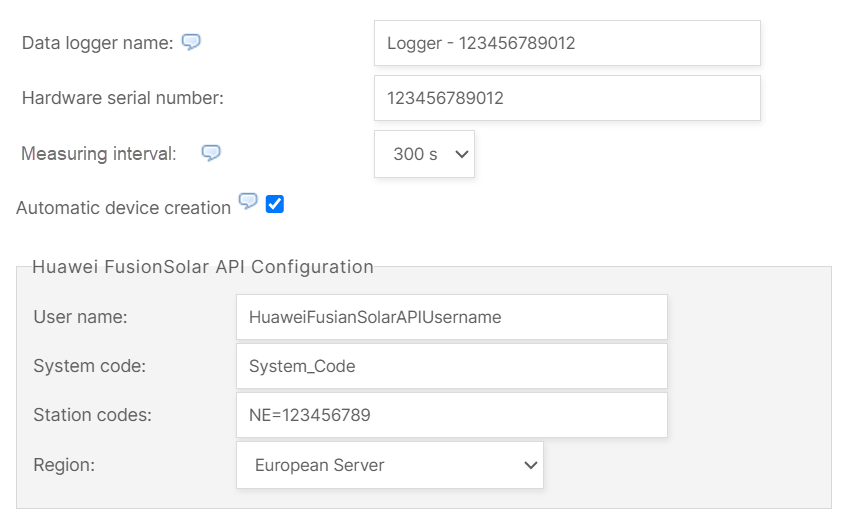Select the User name input field
Viewport: 849px width, 524px height.
(x=452, y=317)
